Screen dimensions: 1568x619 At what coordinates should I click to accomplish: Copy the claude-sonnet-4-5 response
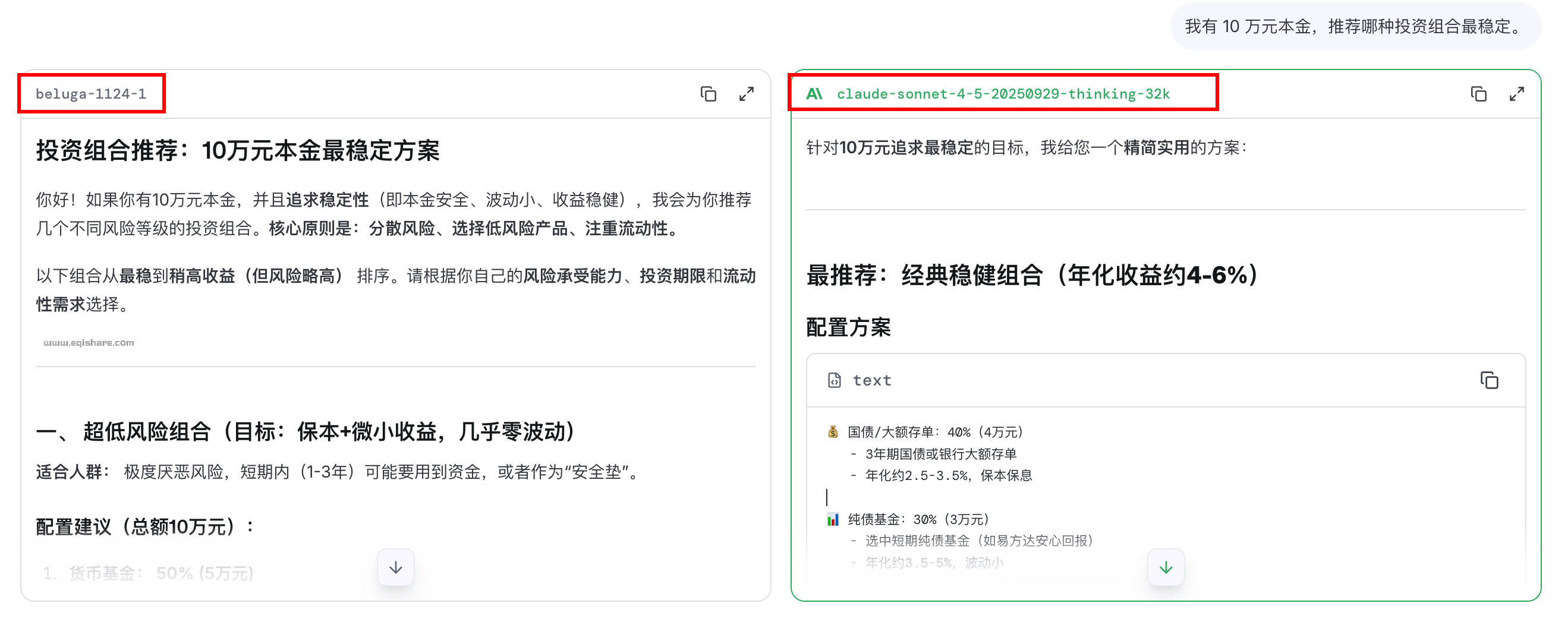coord(1478,94)
